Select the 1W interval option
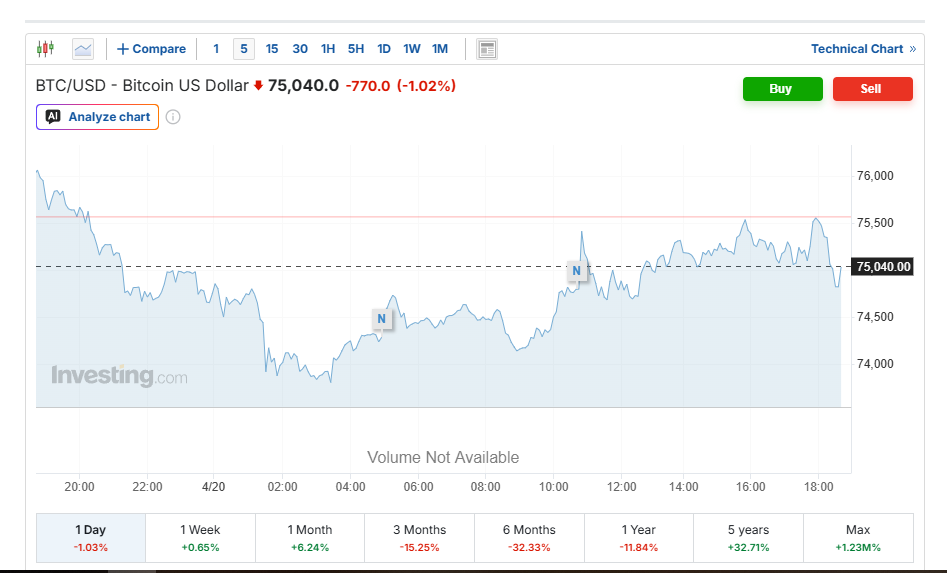Viewport: 947px width, 573px height. (412, 49)
